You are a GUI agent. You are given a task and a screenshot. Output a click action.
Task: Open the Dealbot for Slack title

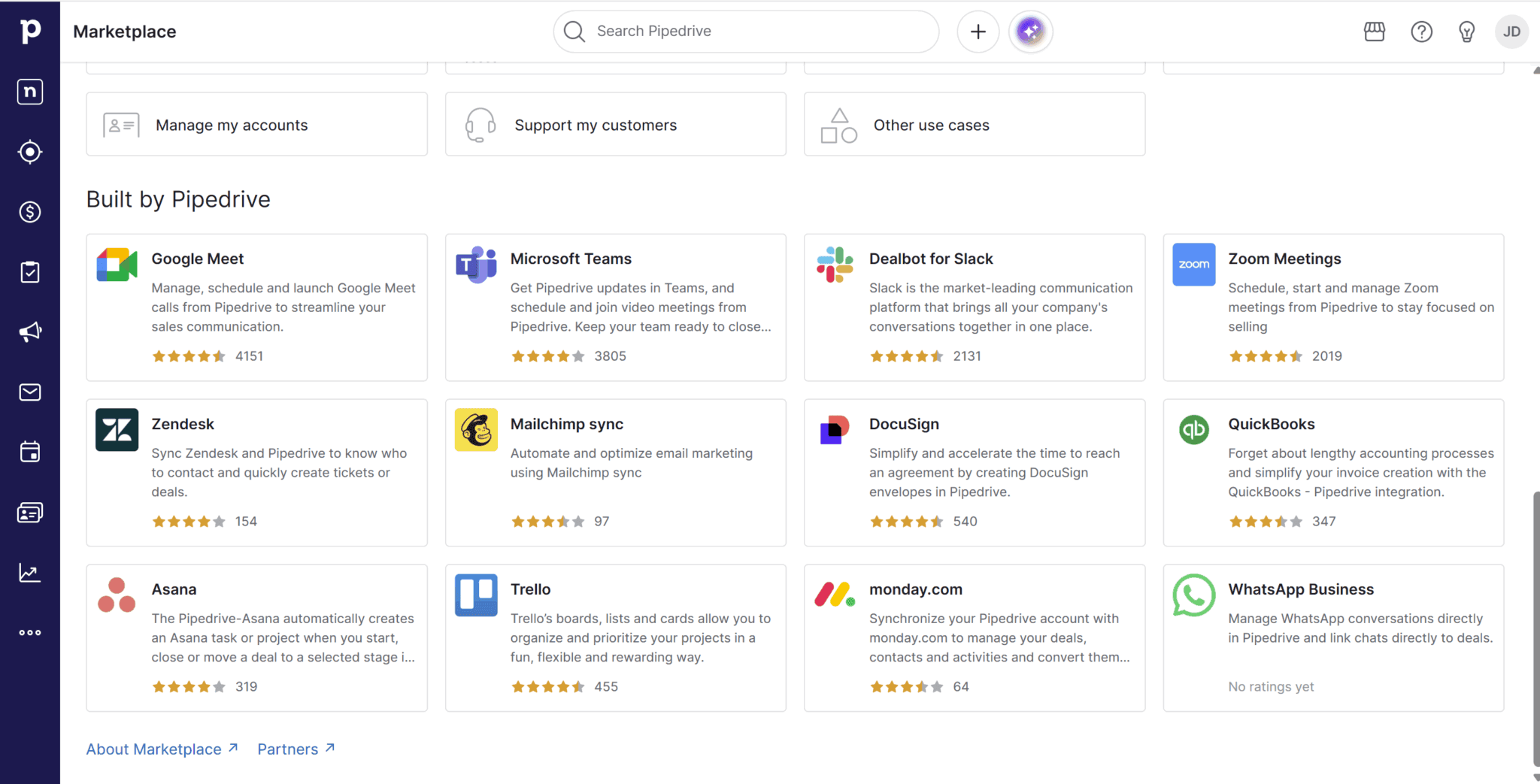[x=931, y=259]
